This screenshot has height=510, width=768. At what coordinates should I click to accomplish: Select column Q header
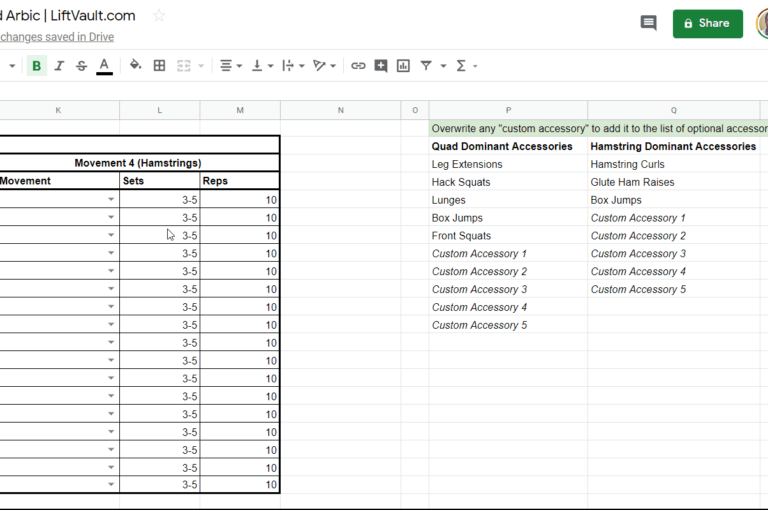point(673,110)
